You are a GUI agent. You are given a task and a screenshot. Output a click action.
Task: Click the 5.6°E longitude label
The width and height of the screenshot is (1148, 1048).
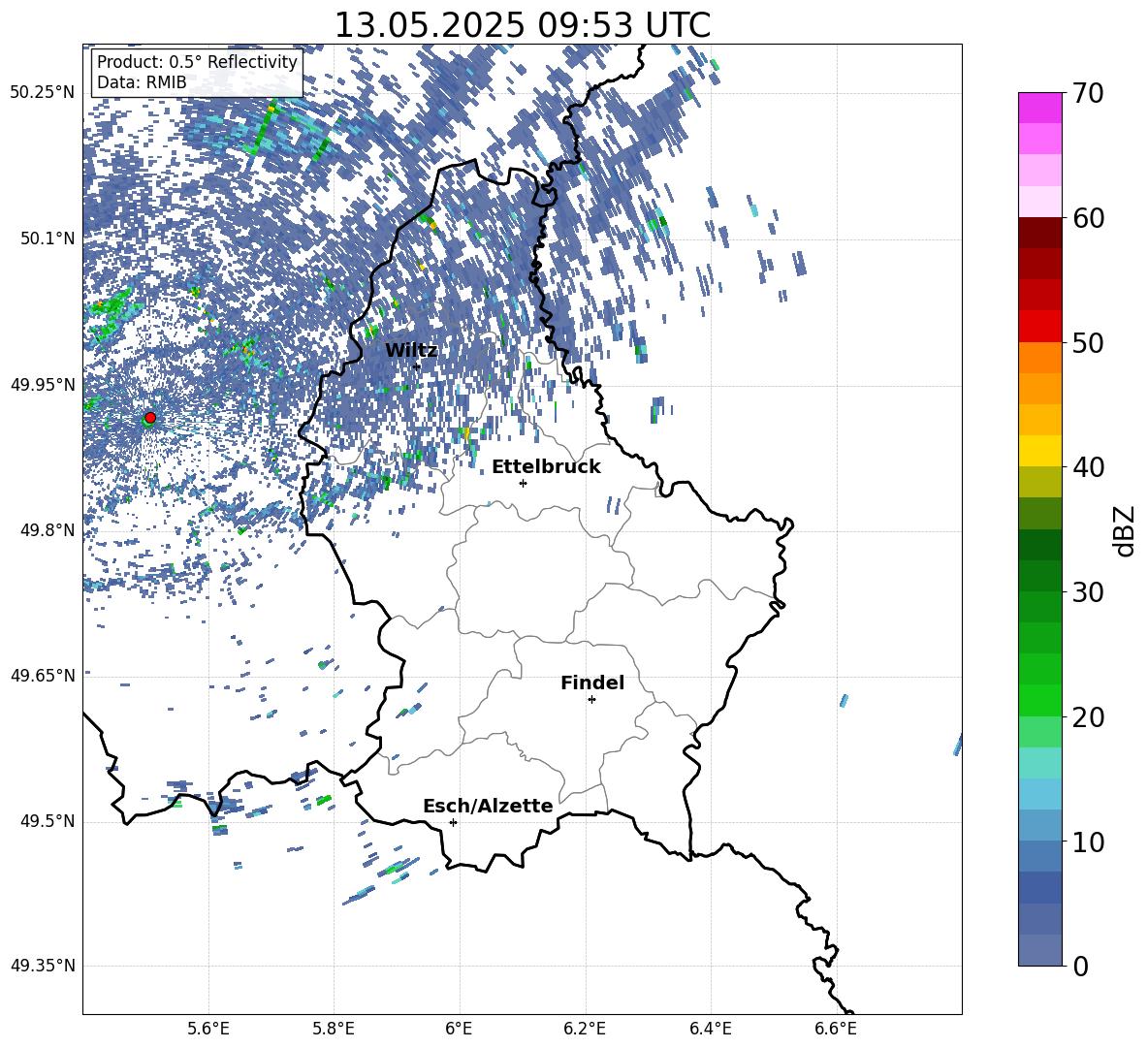pos(208,1029)
